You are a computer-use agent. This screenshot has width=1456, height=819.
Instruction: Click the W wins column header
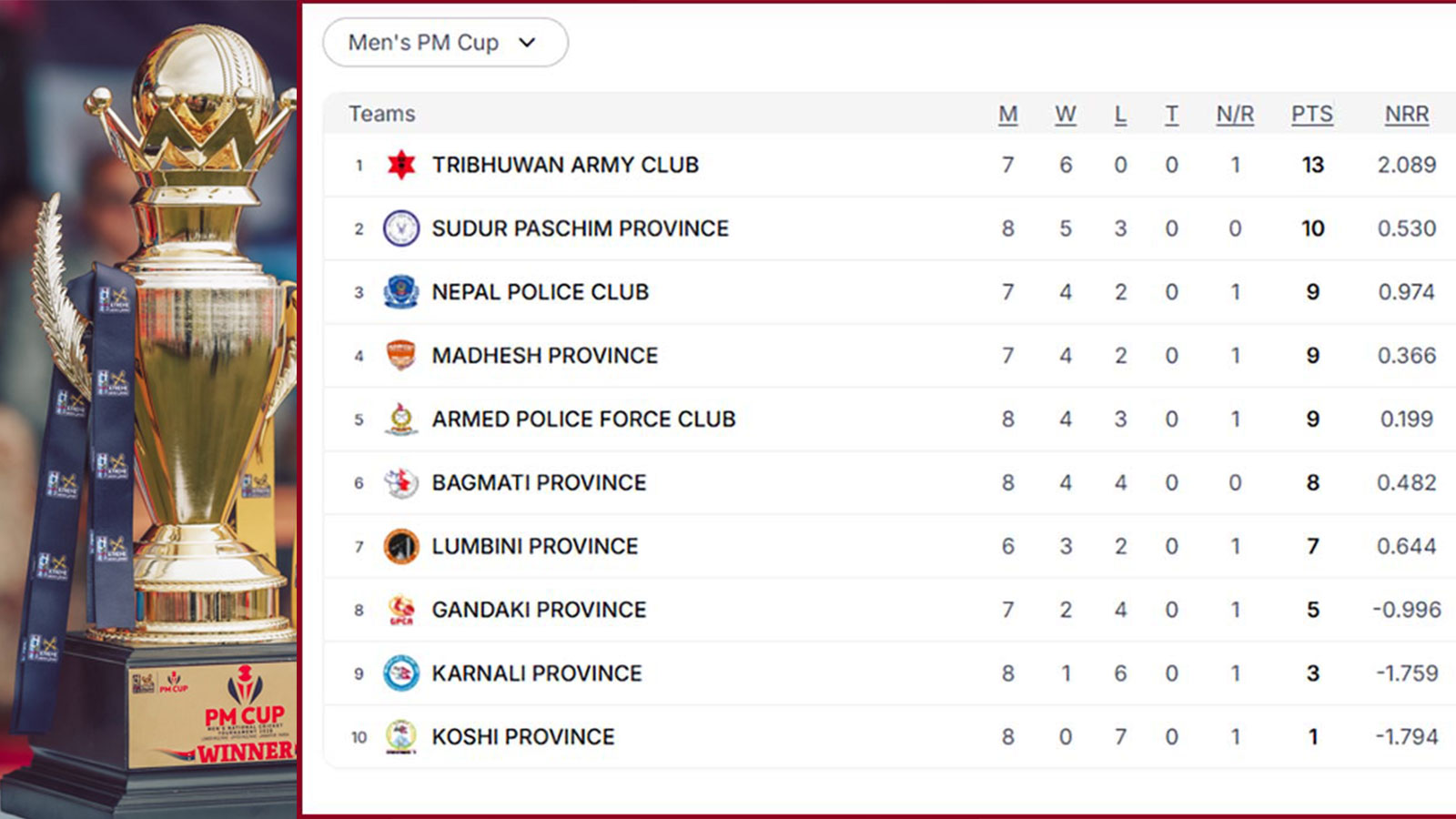tap(1066, 114)
